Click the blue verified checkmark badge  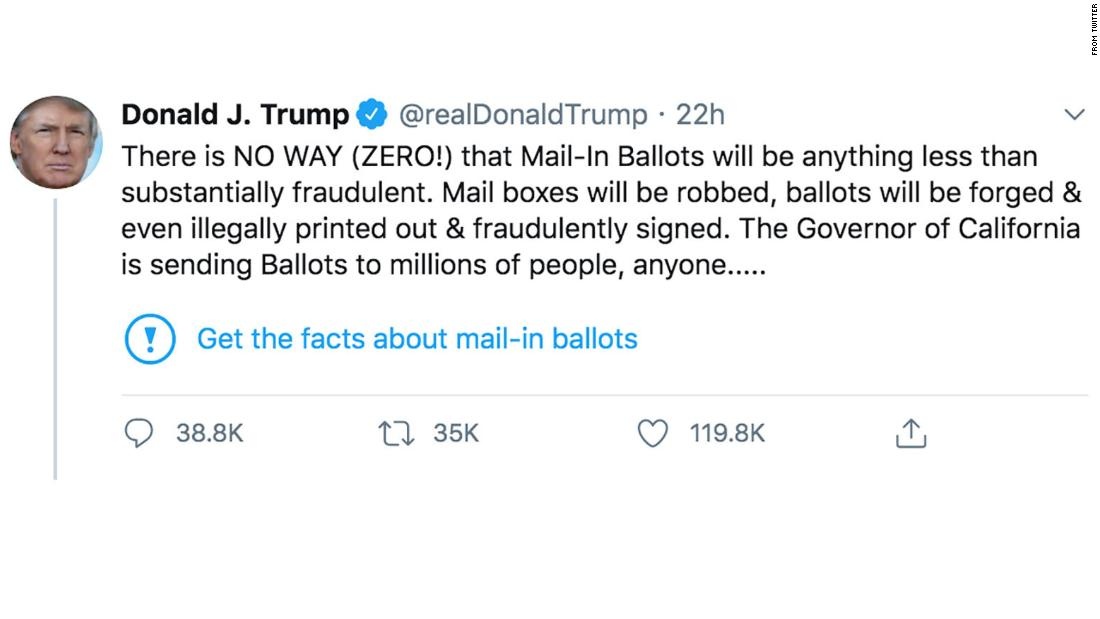point(373,115)
